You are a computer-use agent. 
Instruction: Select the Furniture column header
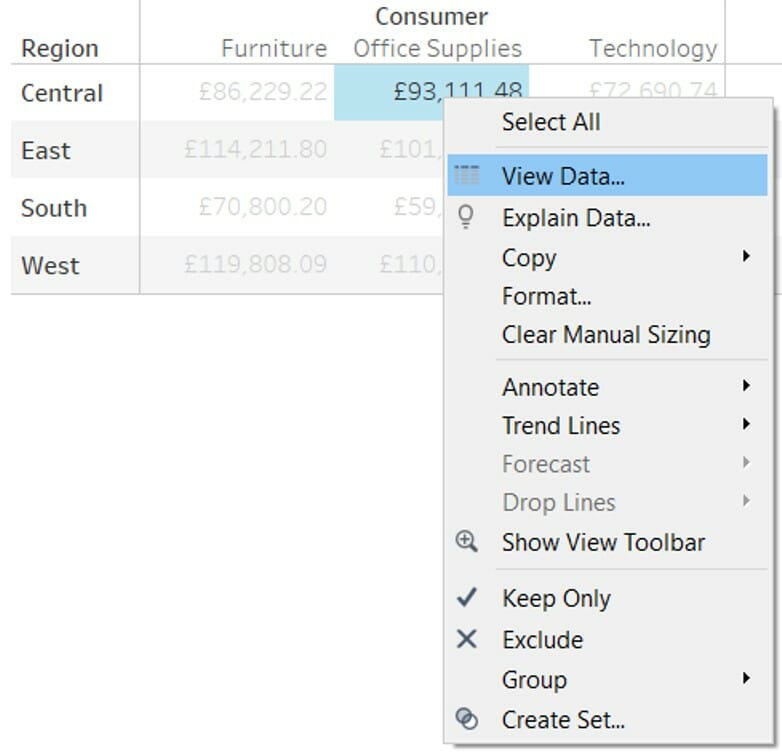point(274,48)
